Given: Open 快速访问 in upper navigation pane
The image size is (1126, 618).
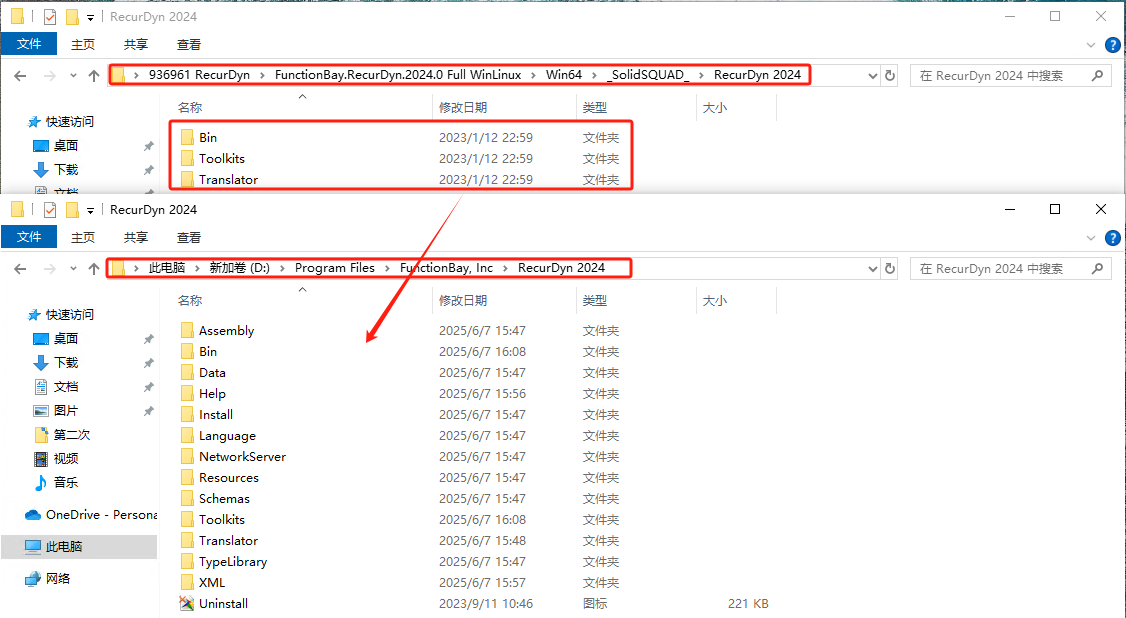Looking at the screenshot, I should 70,121.
